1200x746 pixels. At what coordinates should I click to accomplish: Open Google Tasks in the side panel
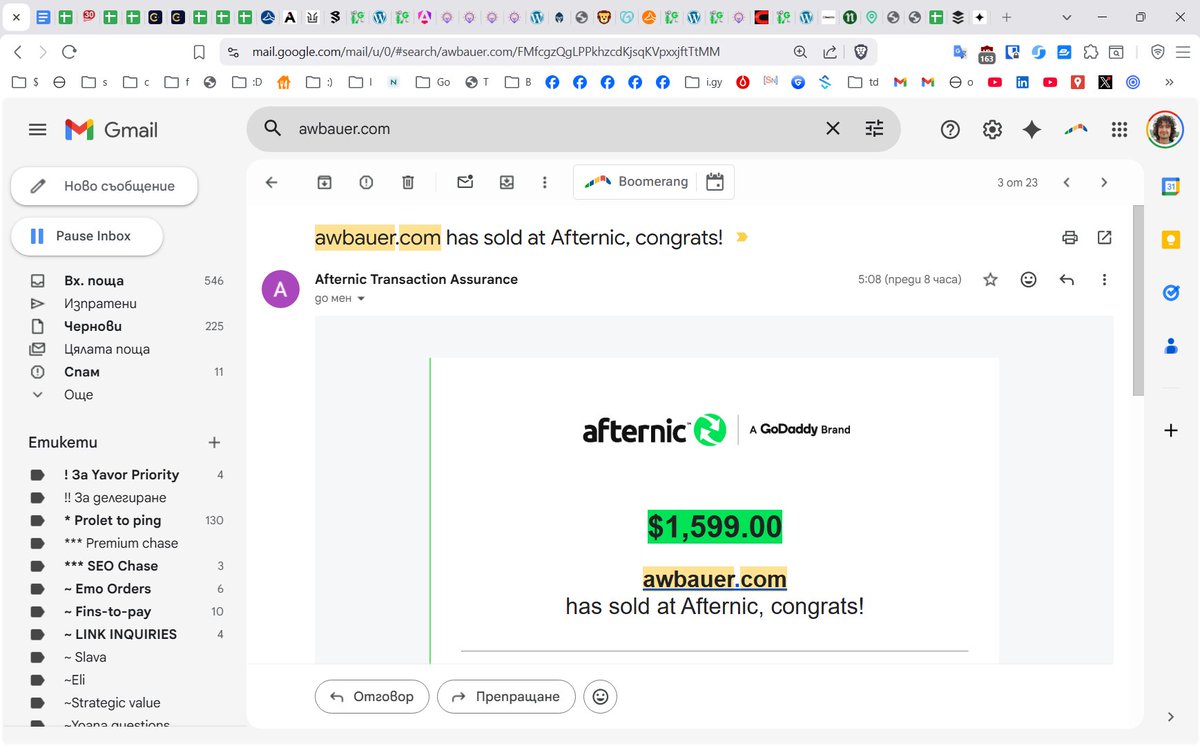(1171, 293)
